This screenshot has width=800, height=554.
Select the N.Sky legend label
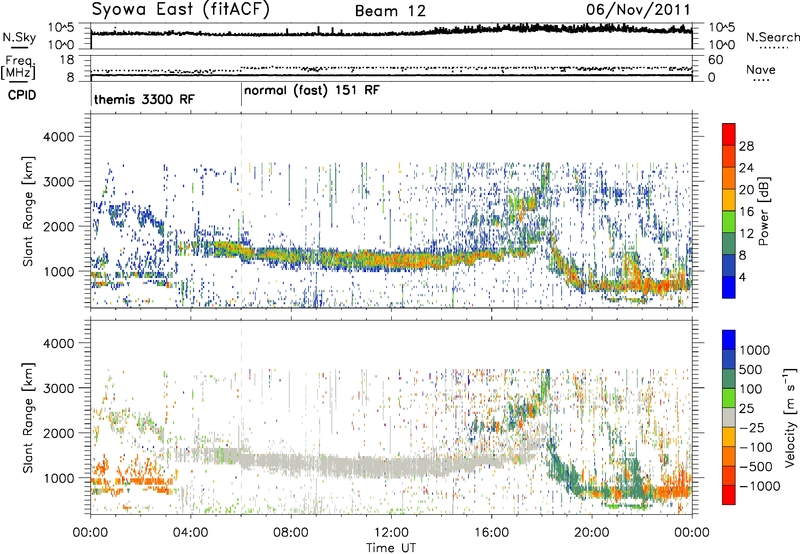tap(19, 37)
